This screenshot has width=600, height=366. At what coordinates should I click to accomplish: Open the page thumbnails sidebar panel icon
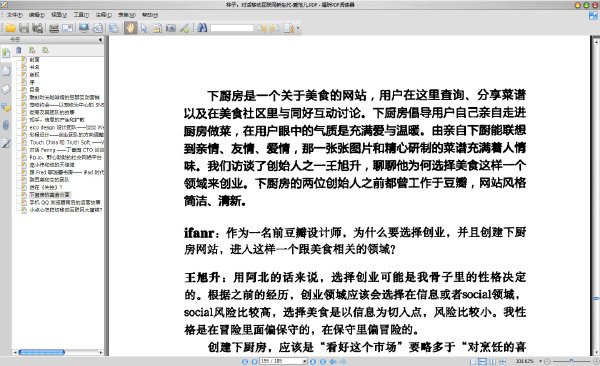[6, 70]
